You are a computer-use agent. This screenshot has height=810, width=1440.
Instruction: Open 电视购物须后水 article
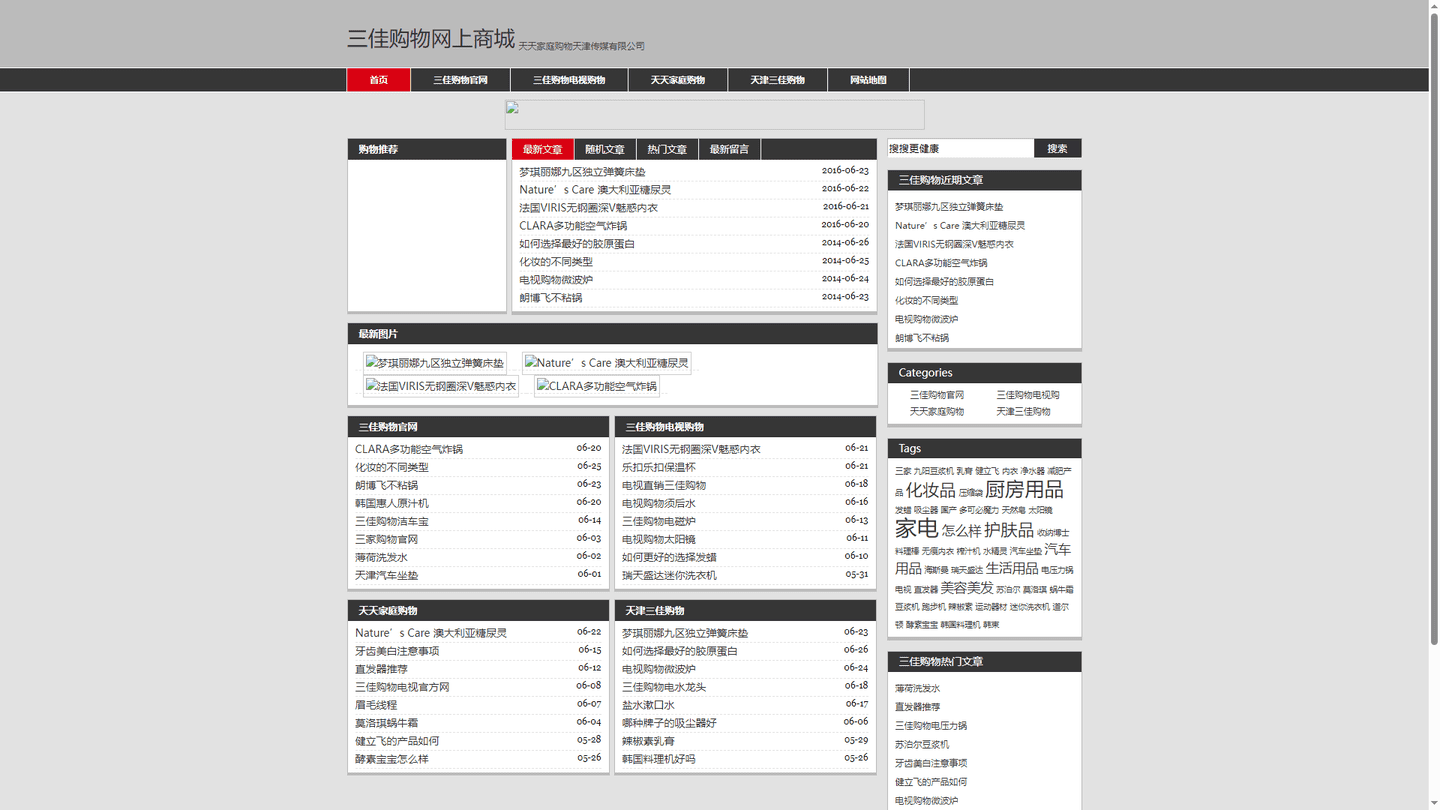point(659,503)
